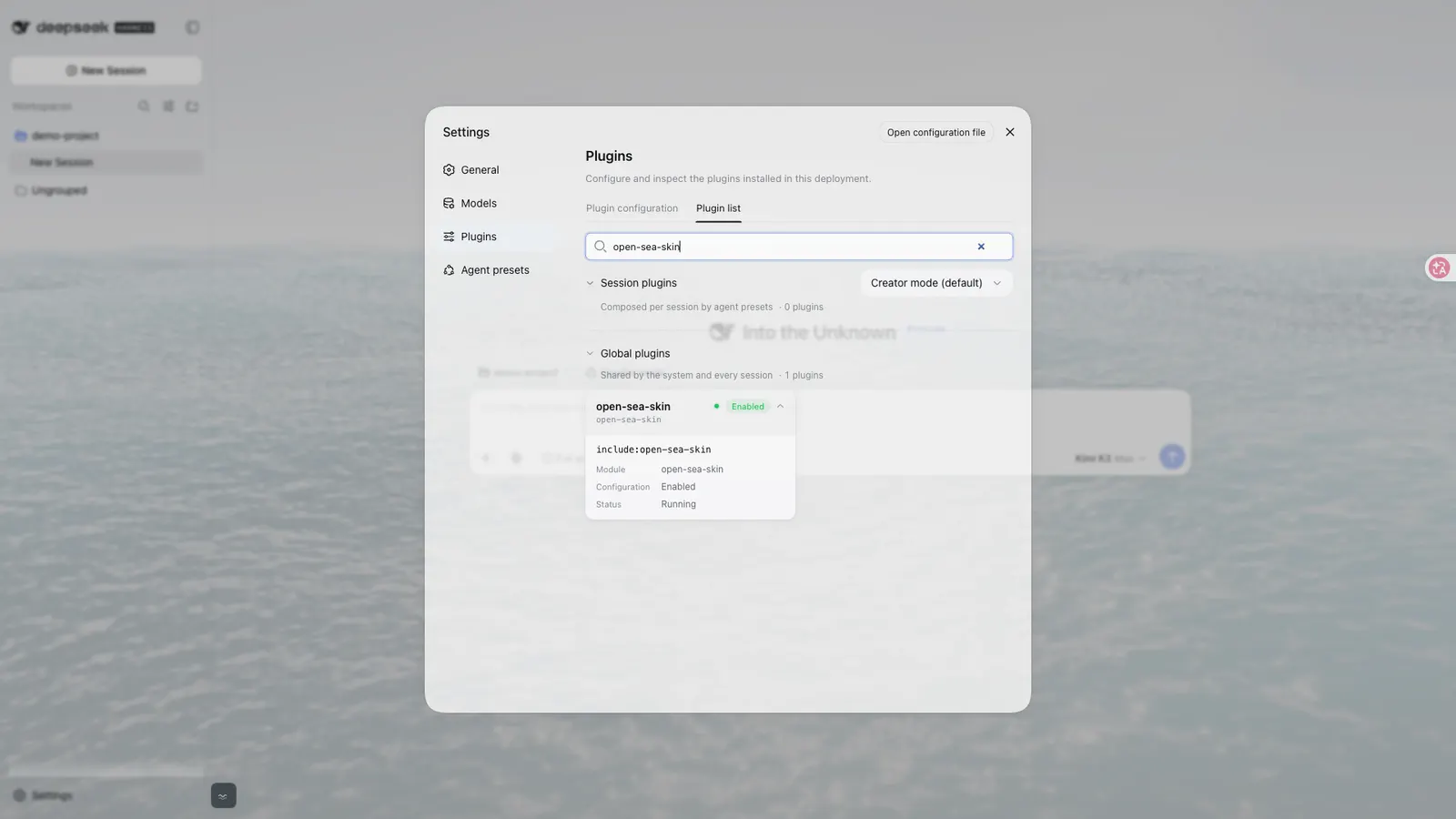1456x819 pixels.
Task: Click the Module value open-sea-skin
Action: tap(692, 470)
